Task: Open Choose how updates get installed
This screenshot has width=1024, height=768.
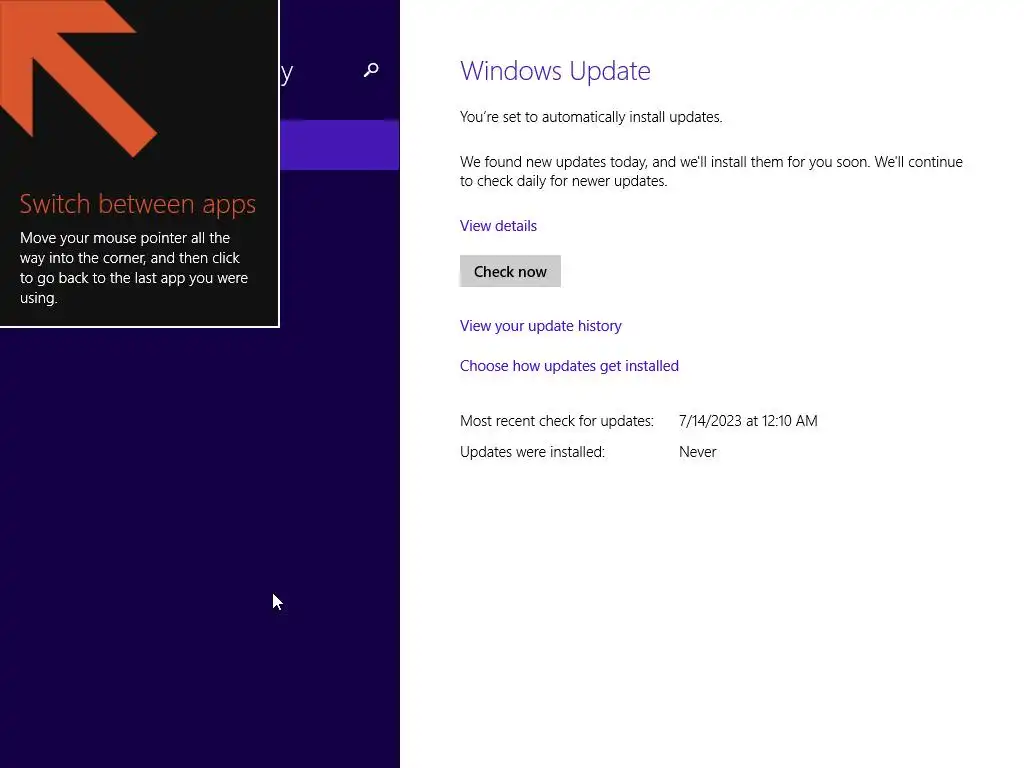Action: point(569,366)
